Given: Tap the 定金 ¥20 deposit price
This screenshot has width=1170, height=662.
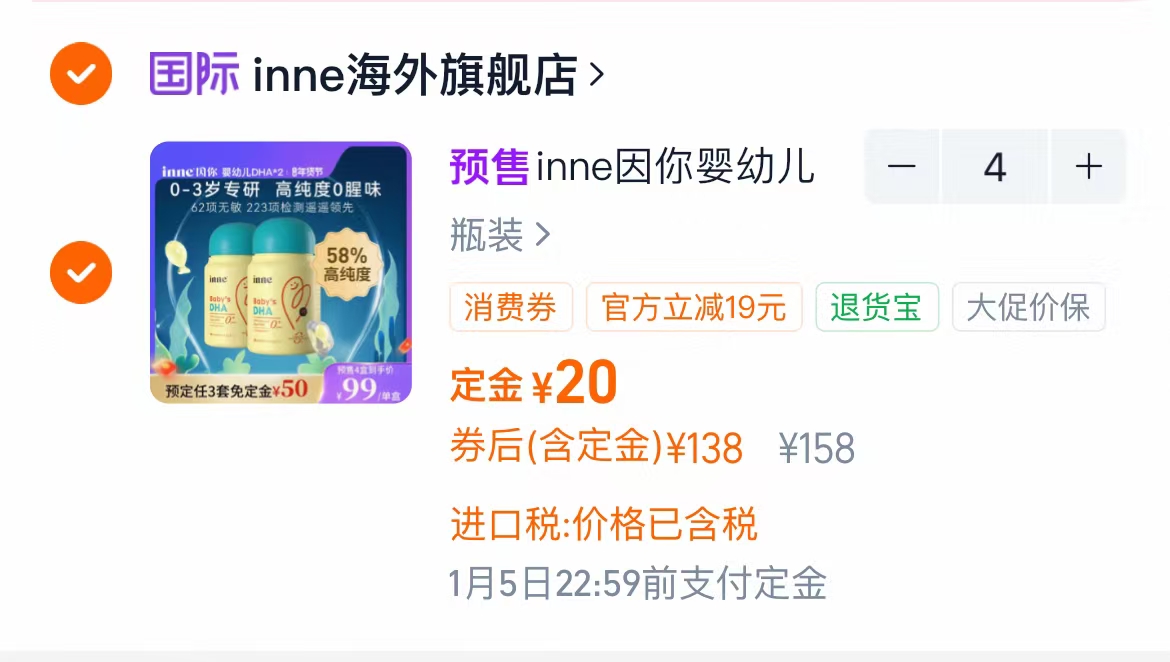Looking at the screenshot, I should [x=534, y=383].
